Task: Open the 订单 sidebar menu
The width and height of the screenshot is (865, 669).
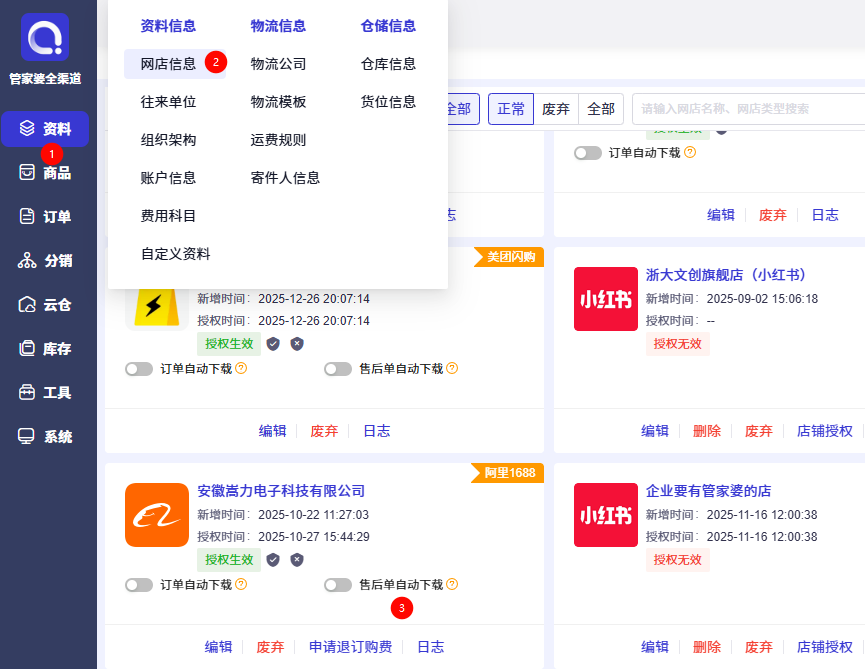Action: 45,217
